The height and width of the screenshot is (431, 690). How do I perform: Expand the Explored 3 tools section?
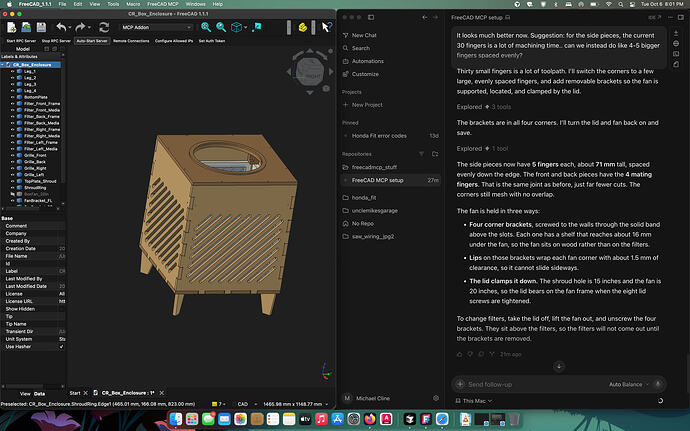tap(484, 107)
